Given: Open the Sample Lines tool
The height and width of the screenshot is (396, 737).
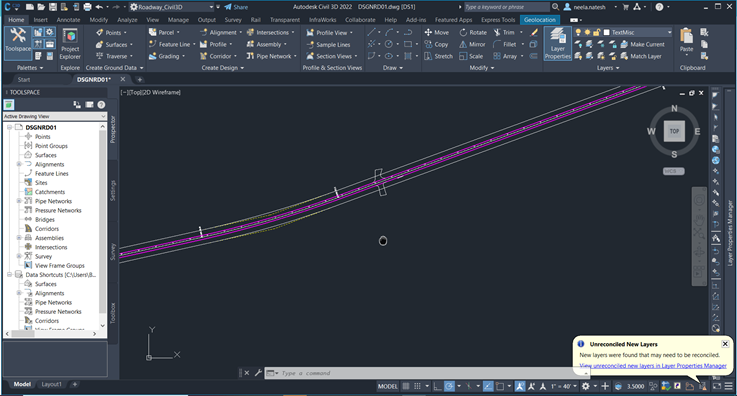Looking at the screenshot, I should pyautogui.click(x=328, y=45).
